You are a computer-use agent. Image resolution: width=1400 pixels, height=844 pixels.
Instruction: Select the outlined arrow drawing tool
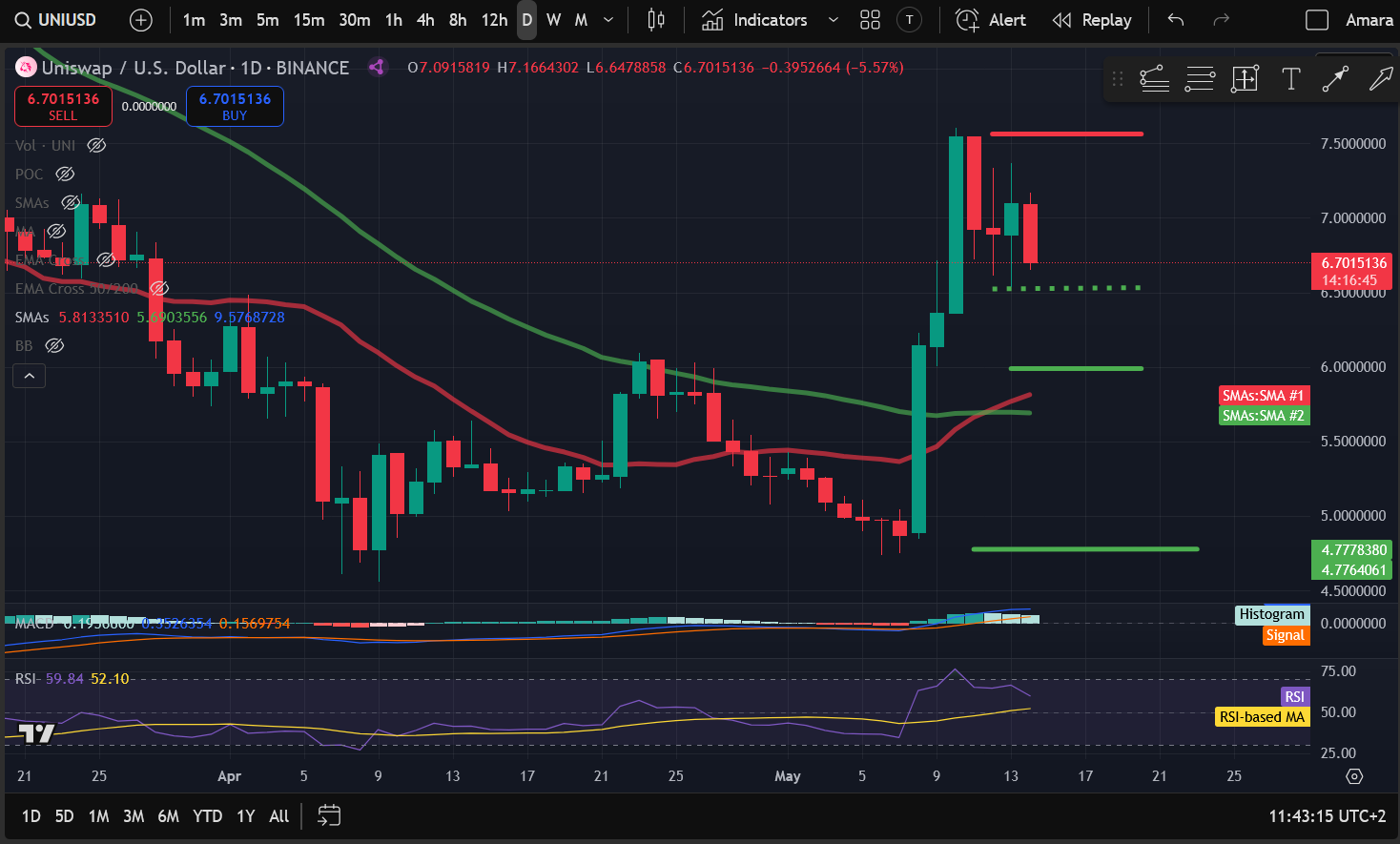click(x=1380, y=79)
